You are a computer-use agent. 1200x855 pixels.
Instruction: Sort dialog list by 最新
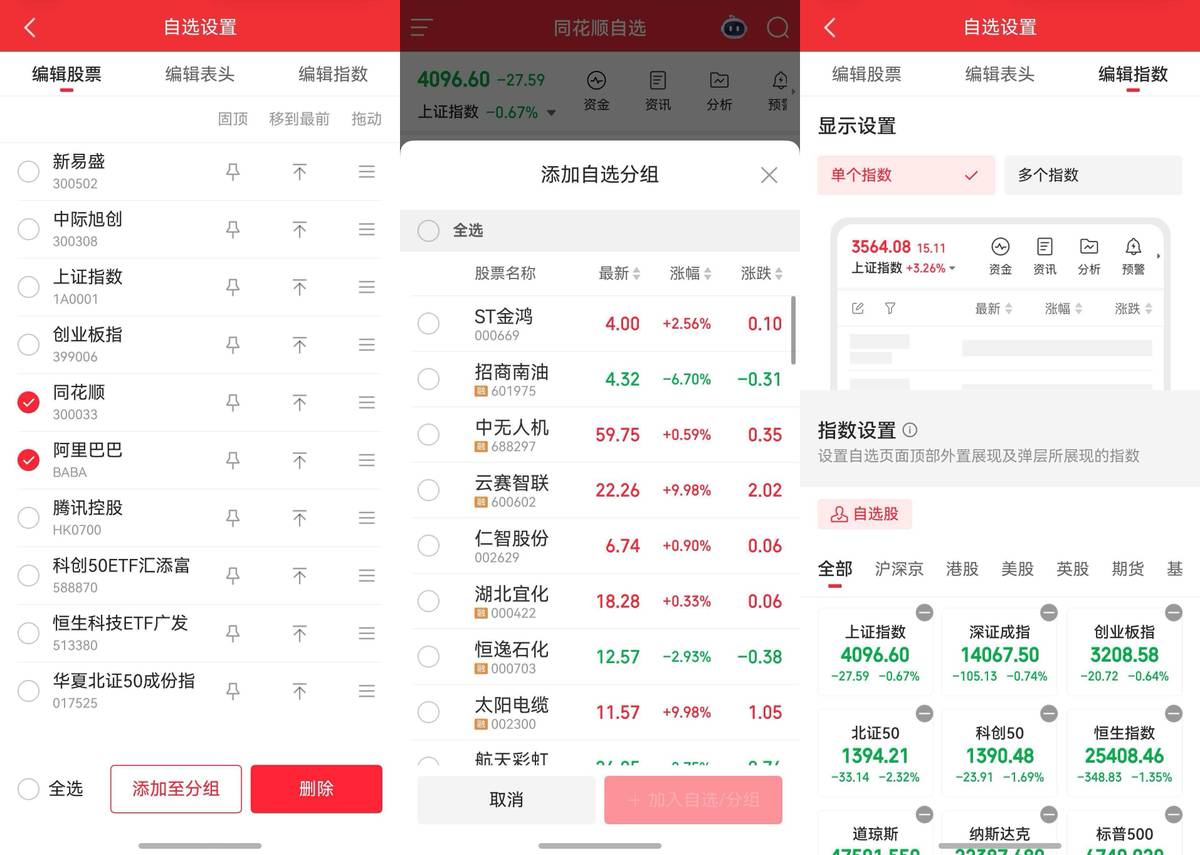[619, 273]
